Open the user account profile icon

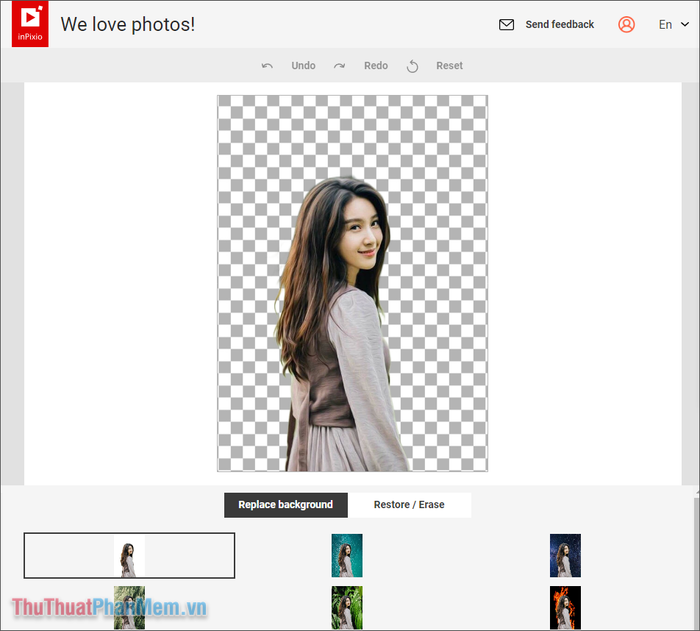click(626, 25)
